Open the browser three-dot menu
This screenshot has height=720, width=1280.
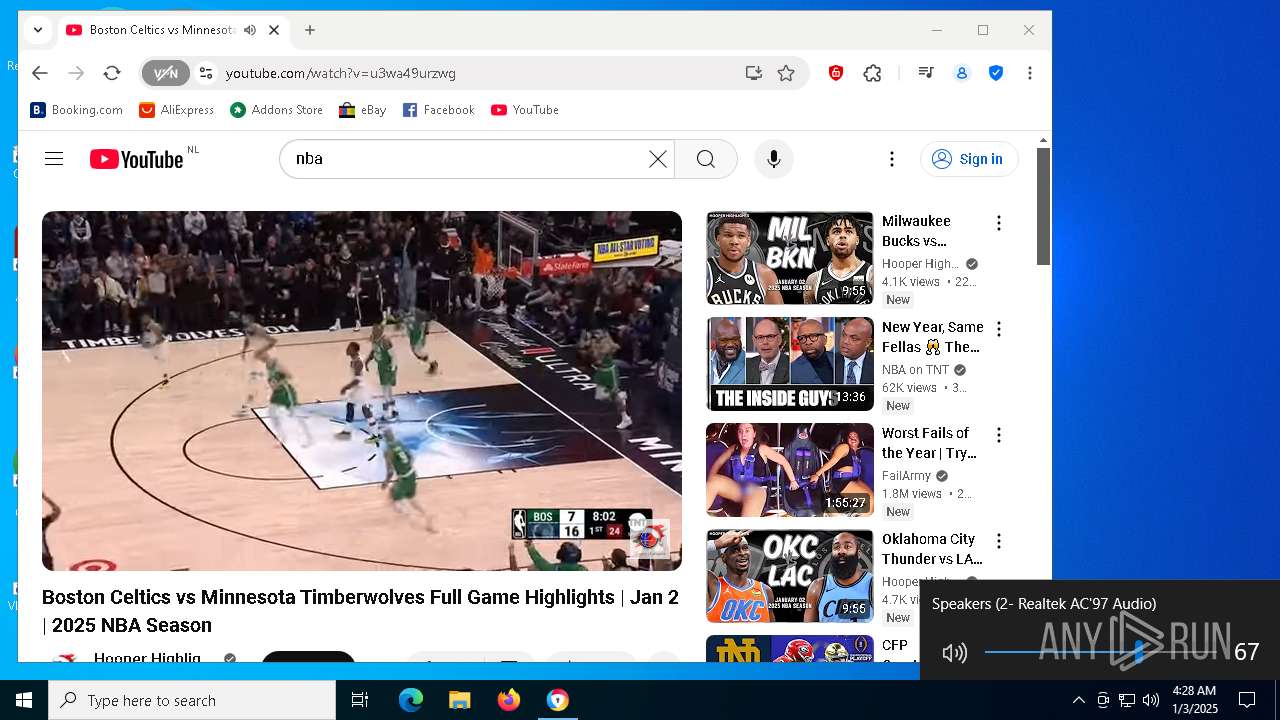1029,73
